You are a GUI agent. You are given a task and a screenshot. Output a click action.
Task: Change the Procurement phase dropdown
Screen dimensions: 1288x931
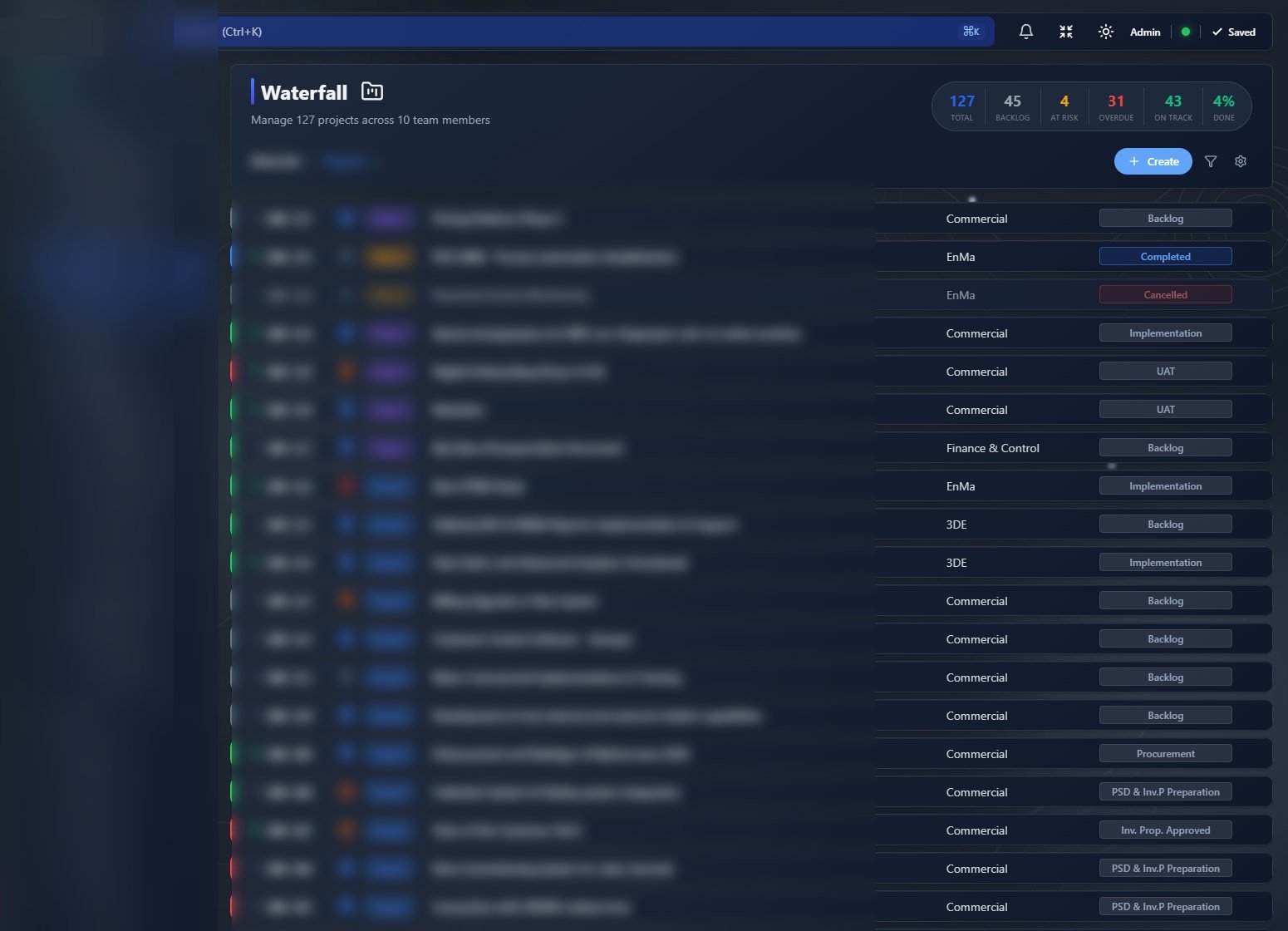tap(1165, 753)
